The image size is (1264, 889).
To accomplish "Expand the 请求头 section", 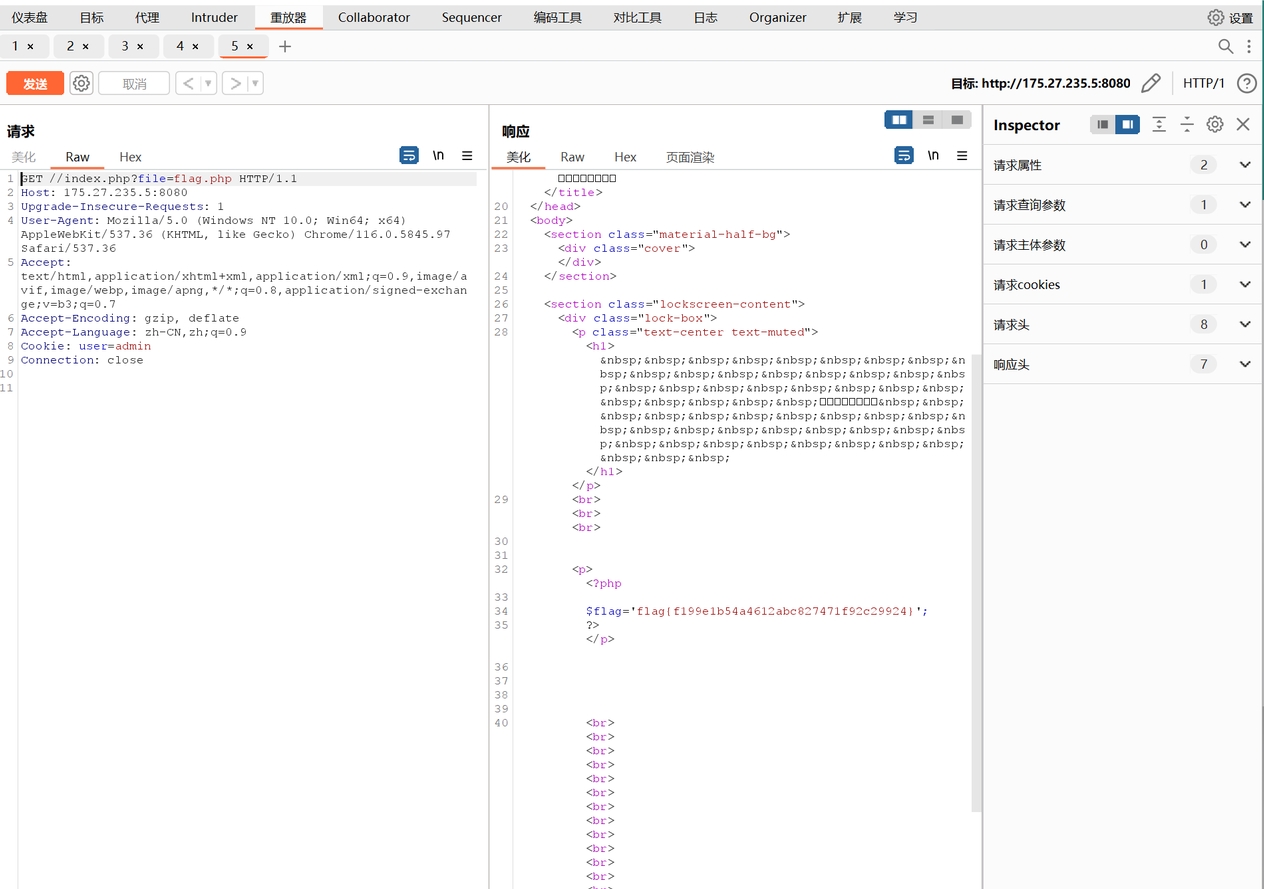I will (x=1245, y=324).
